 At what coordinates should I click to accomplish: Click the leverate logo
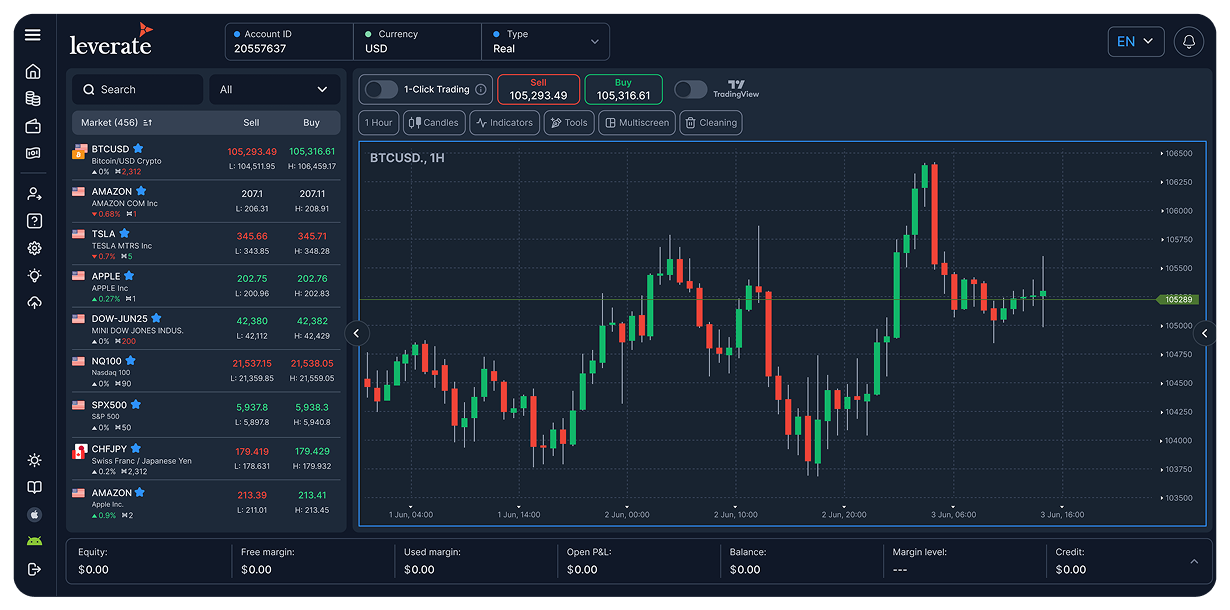click(x=111, y=40)
